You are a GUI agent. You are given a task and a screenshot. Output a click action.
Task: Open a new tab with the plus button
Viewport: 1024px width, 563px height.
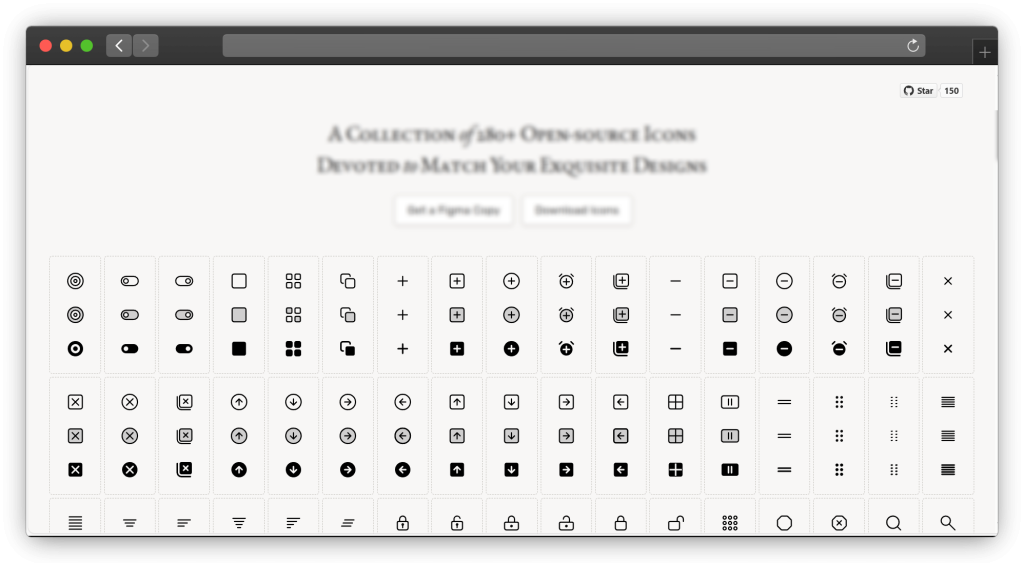[x=985, y=53]
